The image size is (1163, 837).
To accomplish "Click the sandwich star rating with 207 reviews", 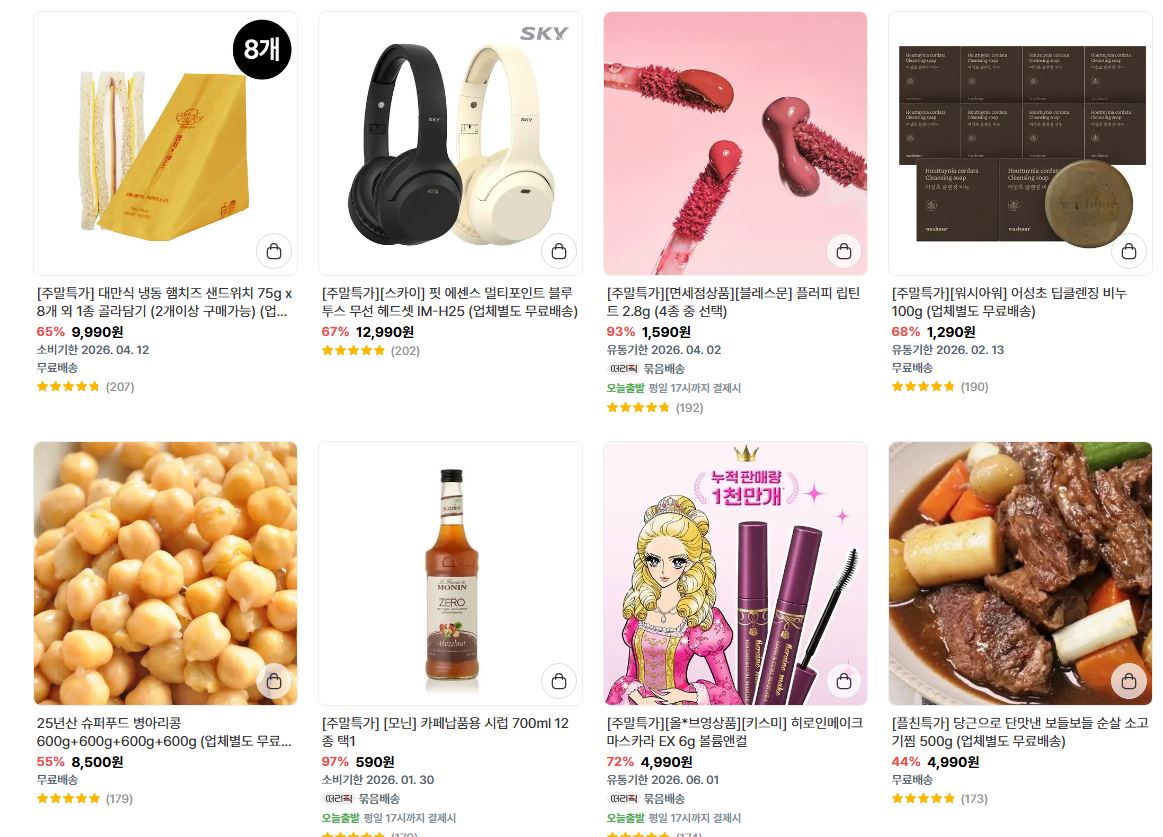I will coord(85,387).
